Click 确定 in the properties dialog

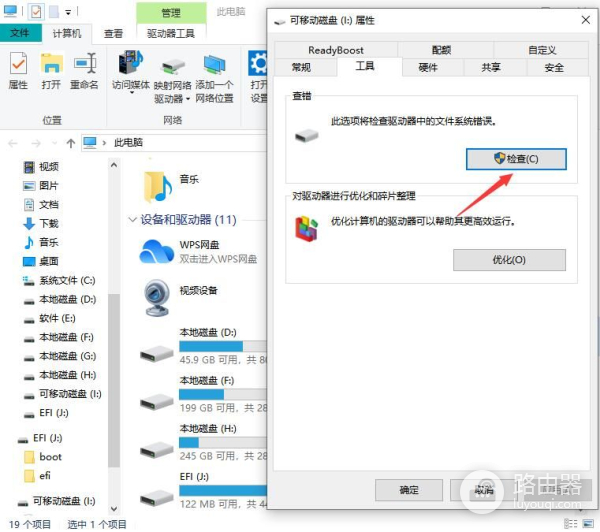click(x=409, y=490)
